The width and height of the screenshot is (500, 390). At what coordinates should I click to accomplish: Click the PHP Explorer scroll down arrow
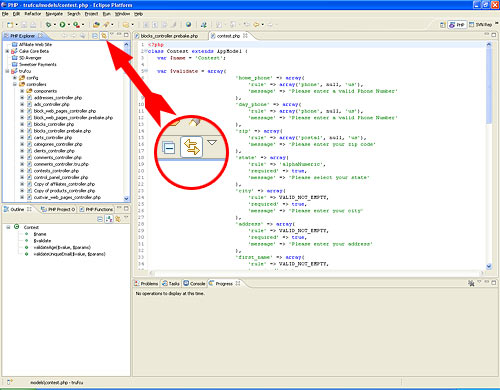pyautogui.click(x=126, y=198)
